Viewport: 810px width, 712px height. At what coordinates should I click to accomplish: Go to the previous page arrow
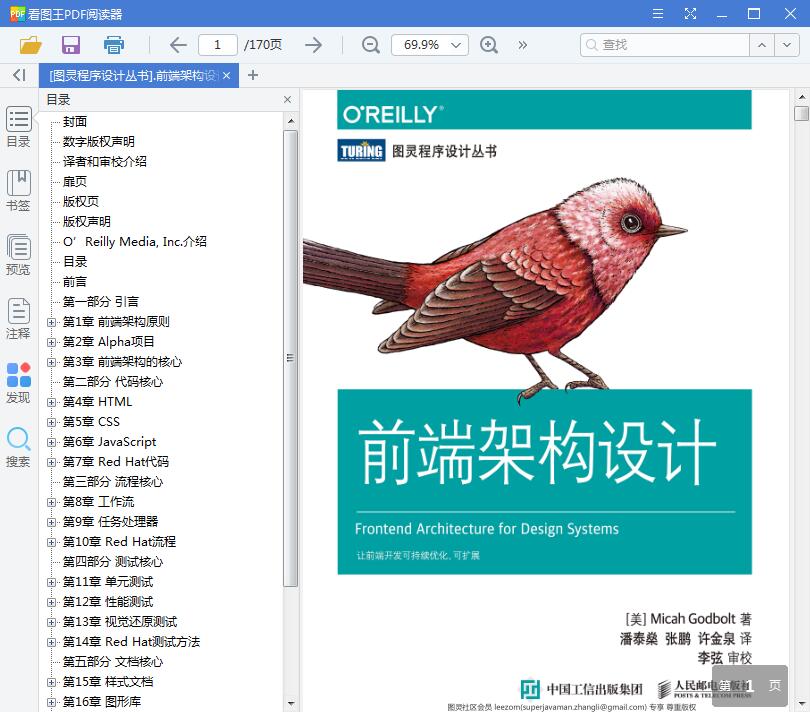point(178,45)
